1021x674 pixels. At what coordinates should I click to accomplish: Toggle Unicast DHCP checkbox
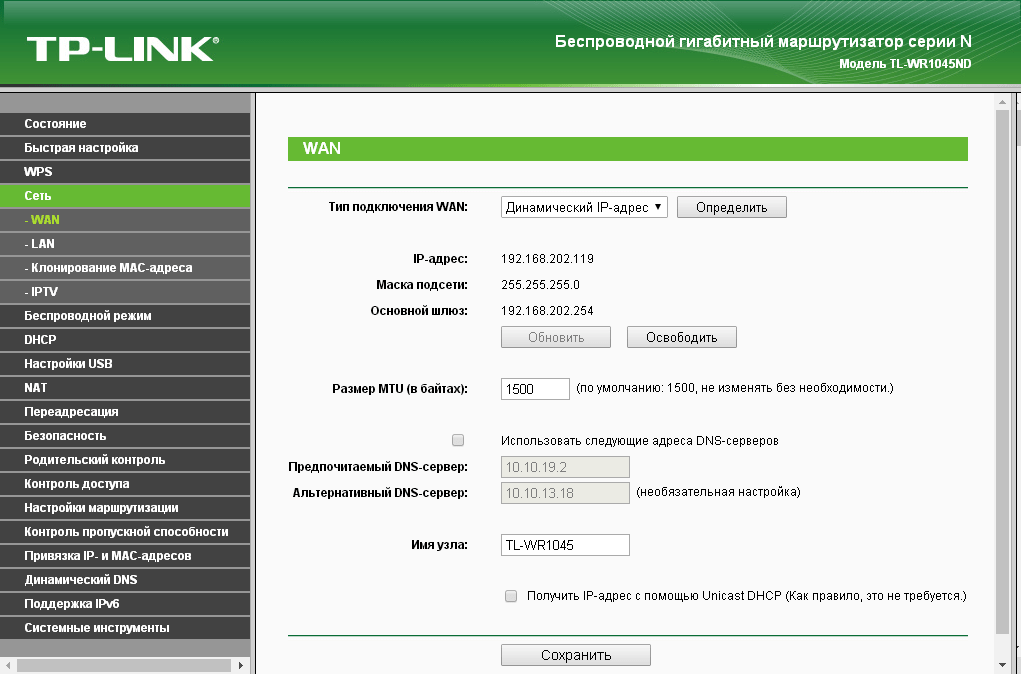pyautogui.click(x=511, y=596)
